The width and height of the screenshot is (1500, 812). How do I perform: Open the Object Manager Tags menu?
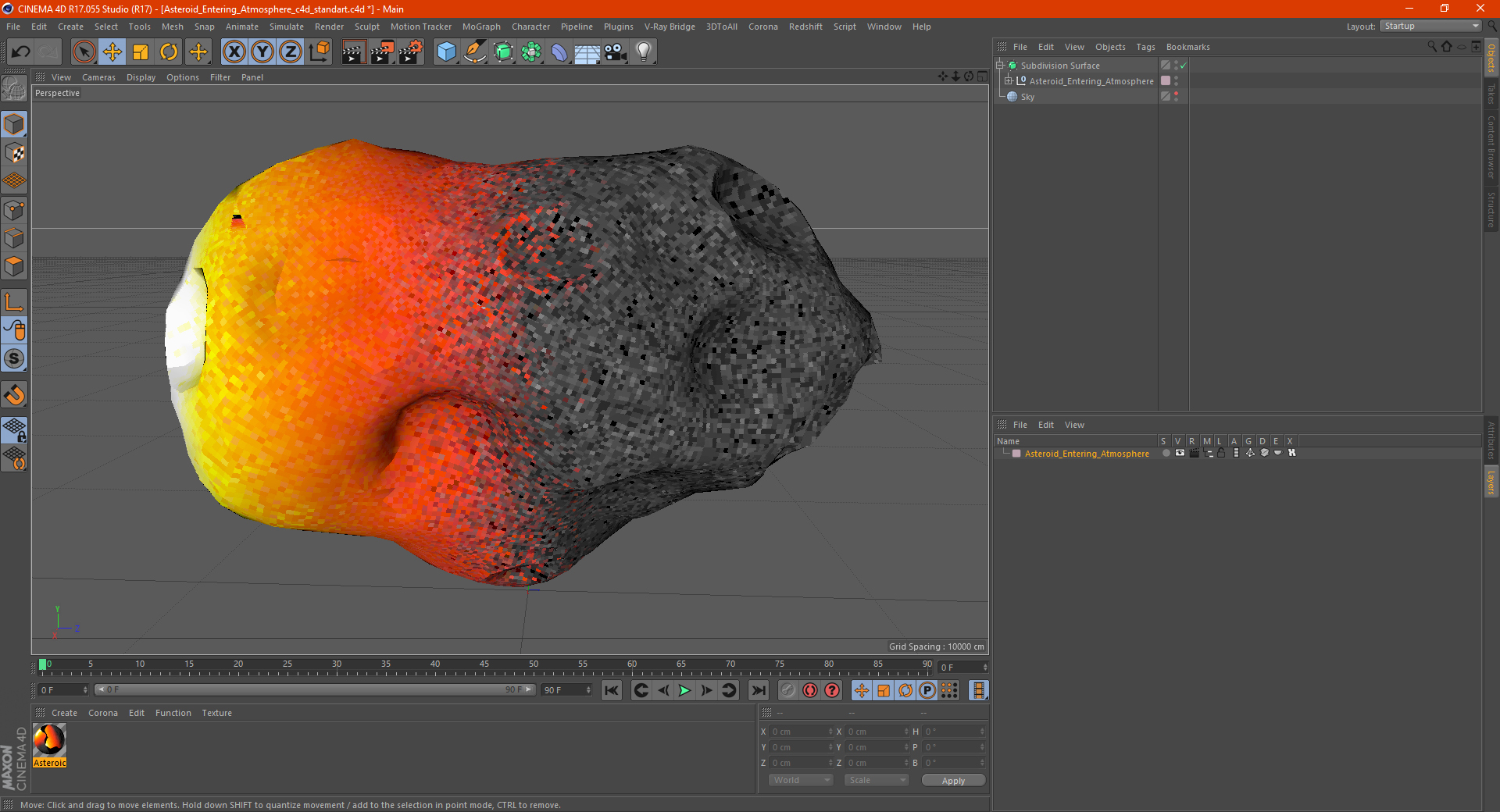pos(1145,47)
